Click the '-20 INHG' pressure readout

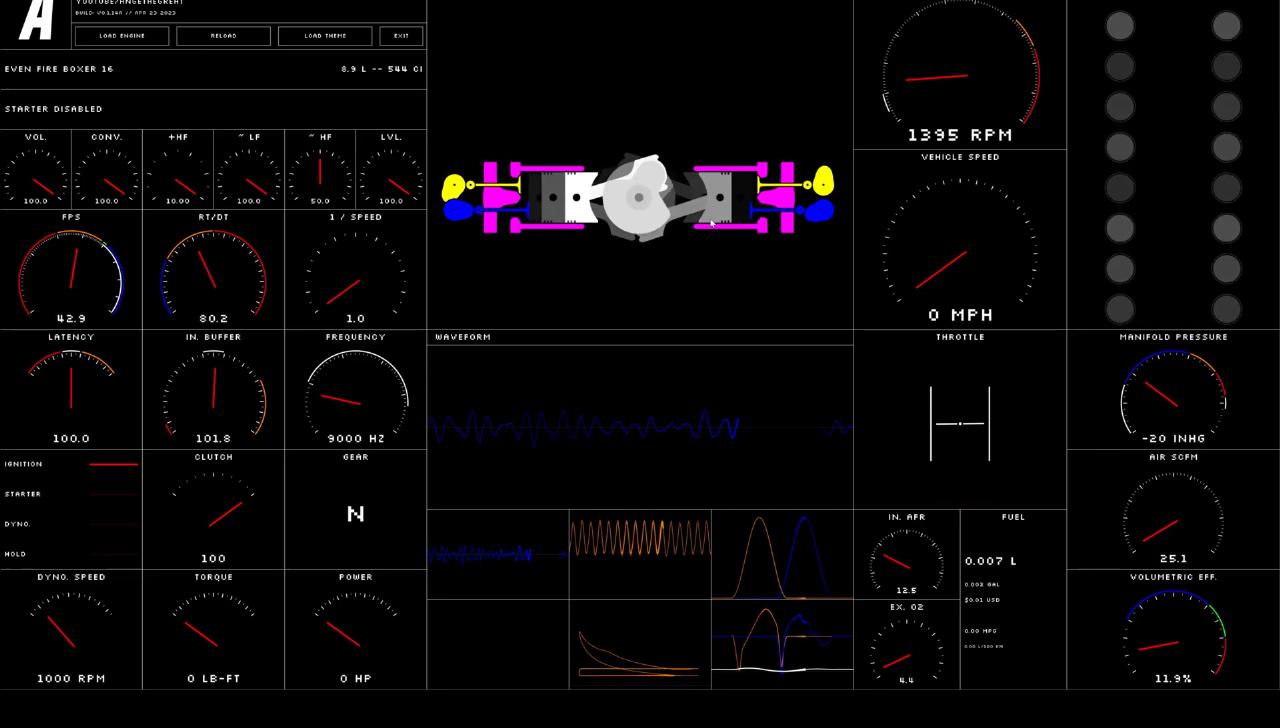click(1173, 438)
